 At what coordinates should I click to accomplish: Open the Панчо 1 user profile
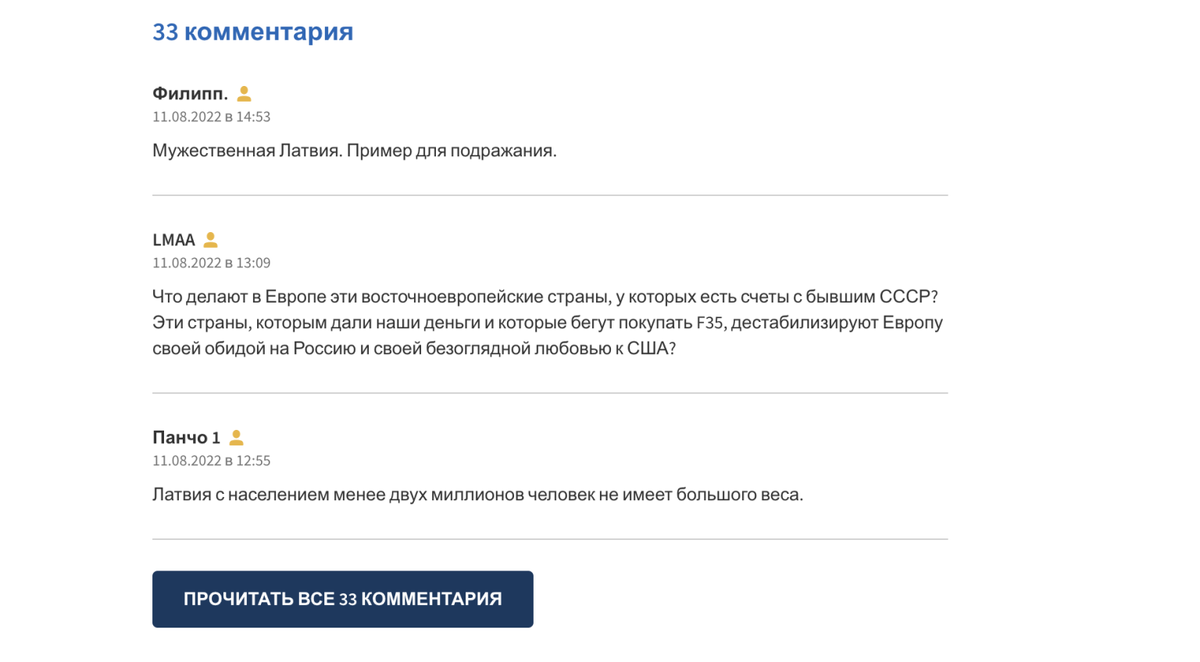click(x=184, y=437)
